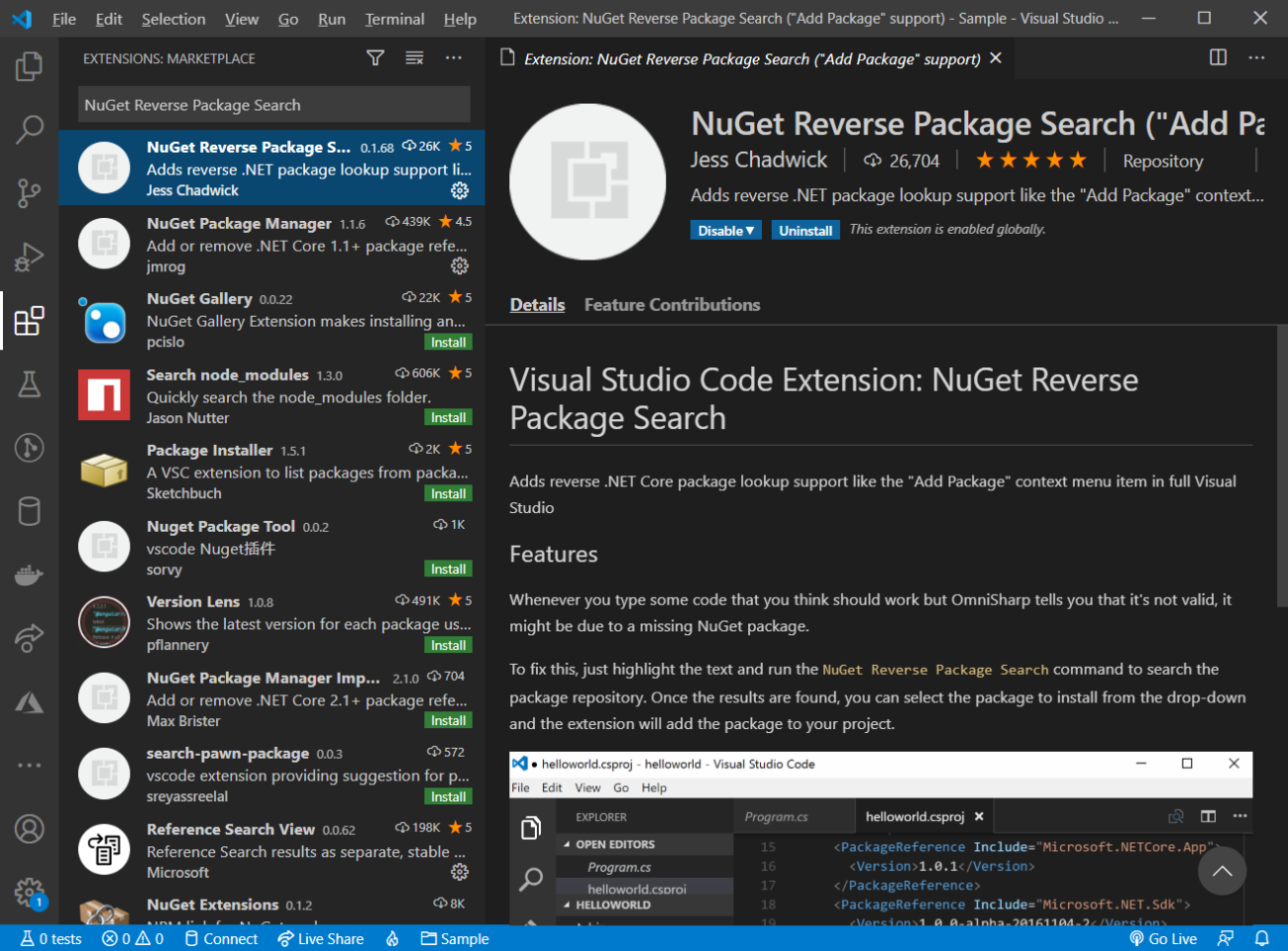This screenshot has width=1288, height=951.
Task: Install NuGet Package Manager Imp... extension
Action: coord(449,720)
